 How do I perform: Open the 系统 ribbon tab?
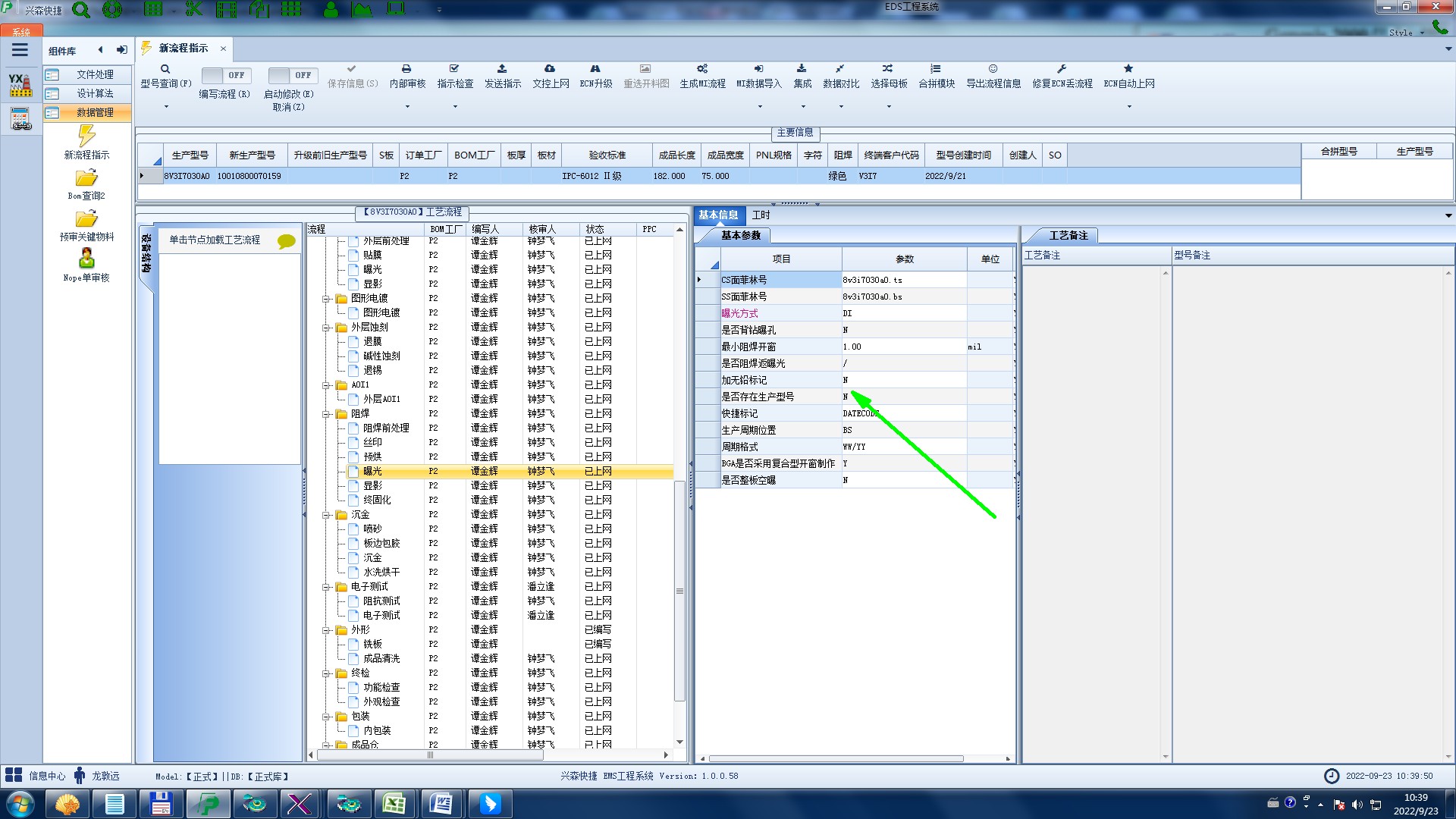pos(21,31)
